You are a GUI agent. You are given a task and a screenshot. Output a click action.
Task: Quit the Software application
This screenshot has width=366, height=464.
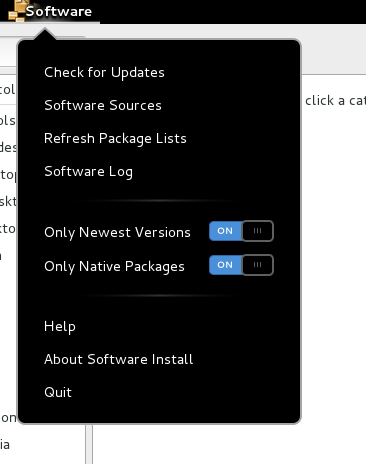58,392
